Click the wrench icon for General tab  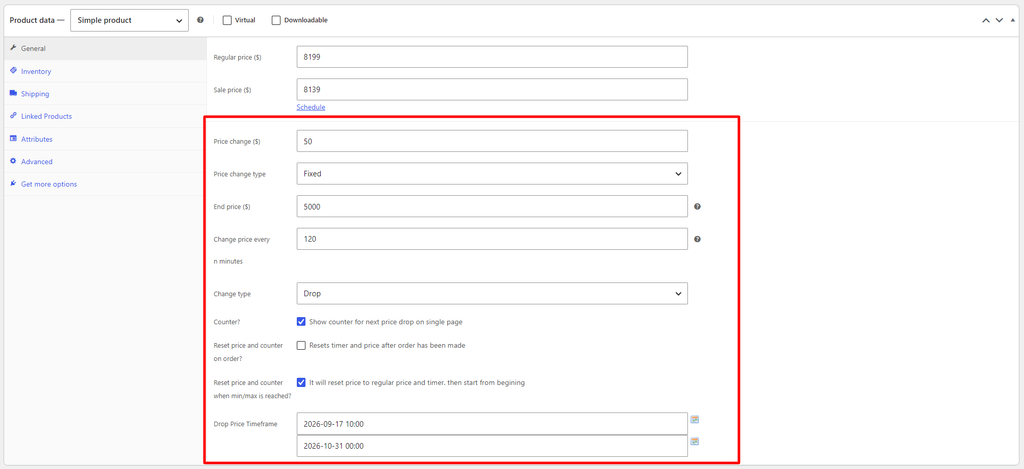click(x=13, y=48)
